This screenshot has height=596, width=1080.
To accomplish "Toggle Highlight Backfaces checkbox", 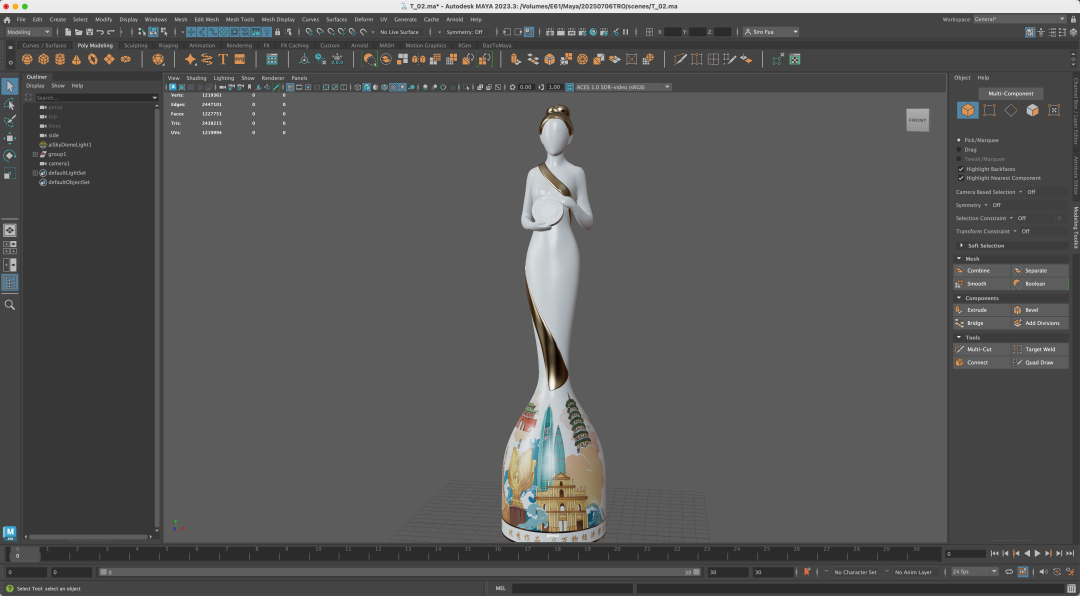I will [x=961, y=169].
